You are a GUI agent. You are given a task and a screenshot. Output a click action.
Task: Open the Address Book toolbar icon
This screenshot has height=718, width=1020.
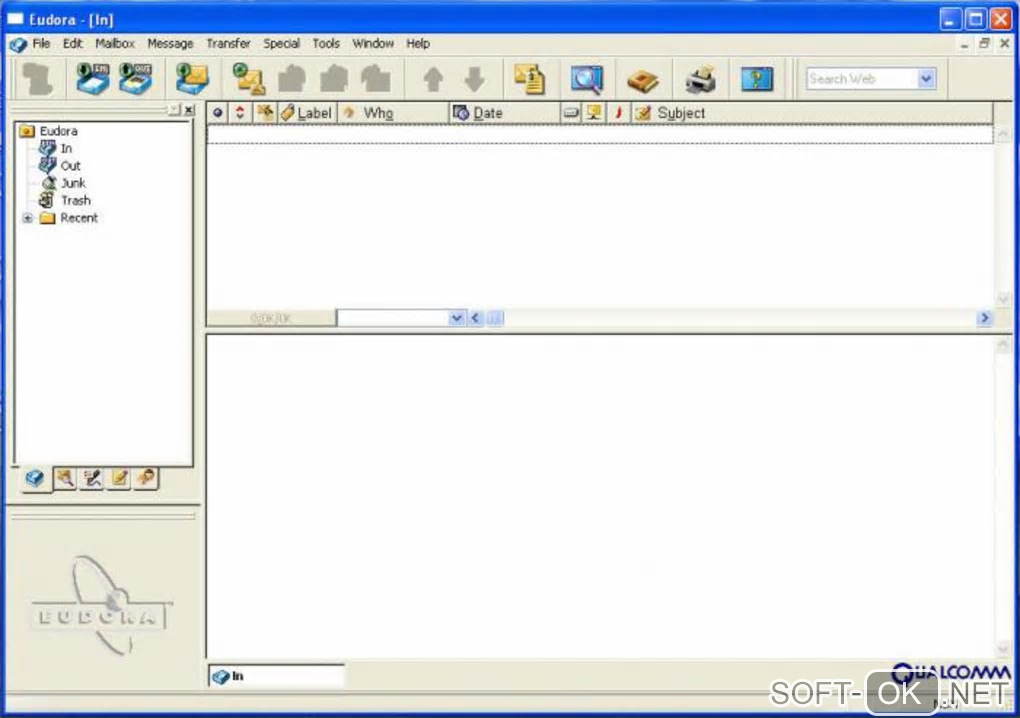coord(643,81)
